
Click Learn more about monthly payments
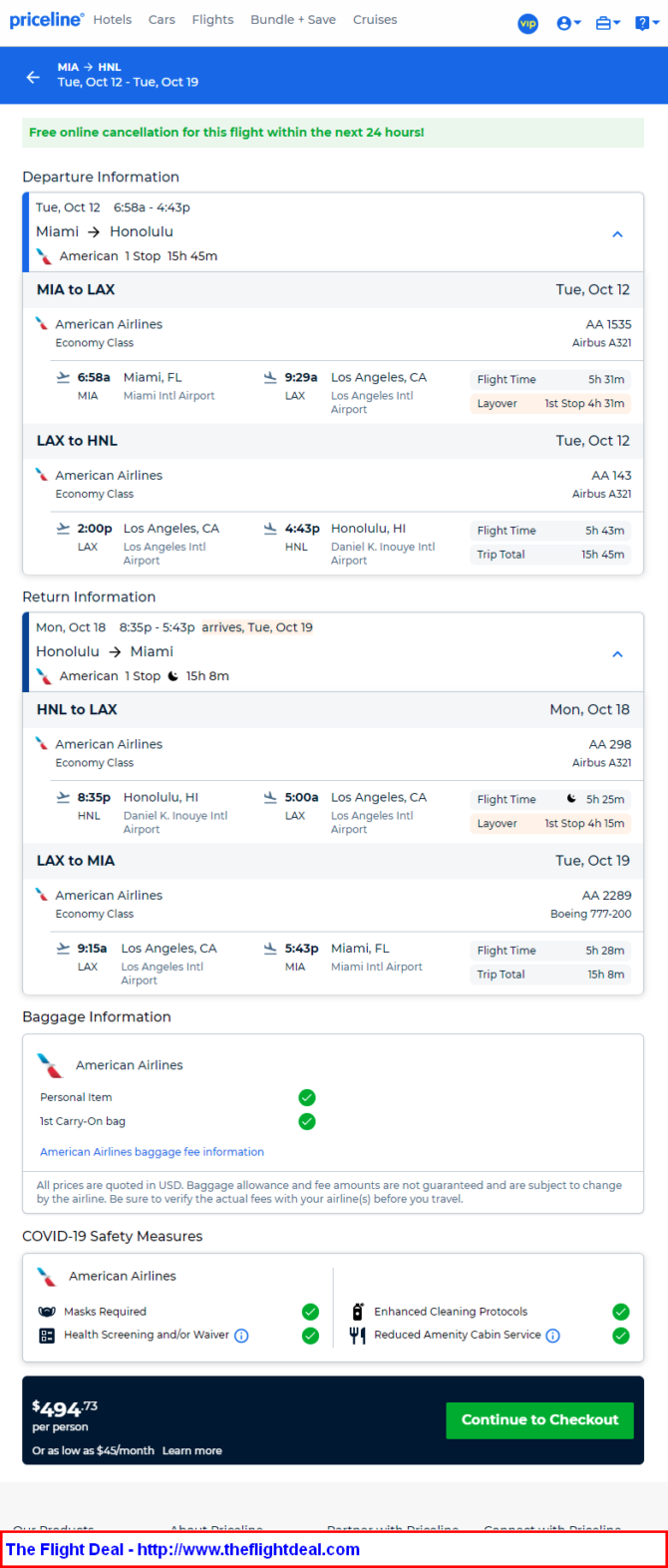pyautogui.click(x=192, y=1451)
